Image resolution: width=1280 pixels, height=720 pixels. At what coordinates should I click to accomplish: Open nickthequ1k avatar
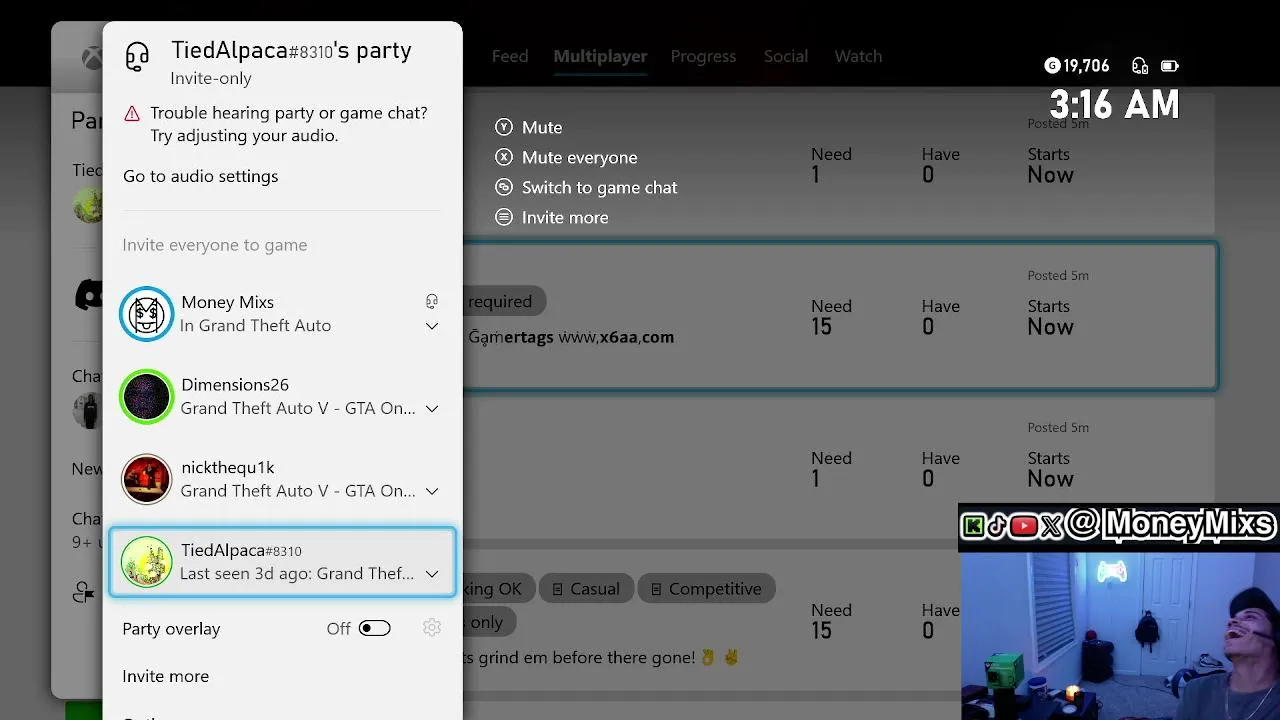(147, 479)
